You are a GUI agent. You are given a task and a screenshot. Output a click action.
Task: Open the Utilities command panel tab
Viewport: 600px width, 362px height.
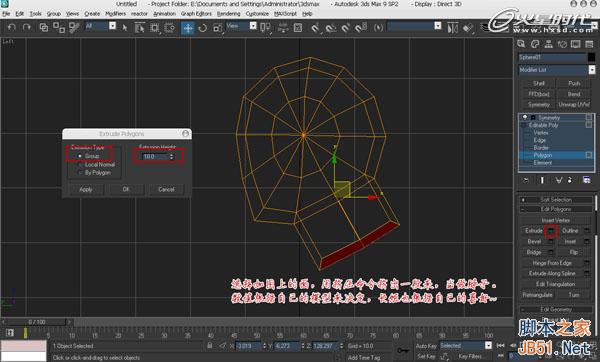click(589, 44)
